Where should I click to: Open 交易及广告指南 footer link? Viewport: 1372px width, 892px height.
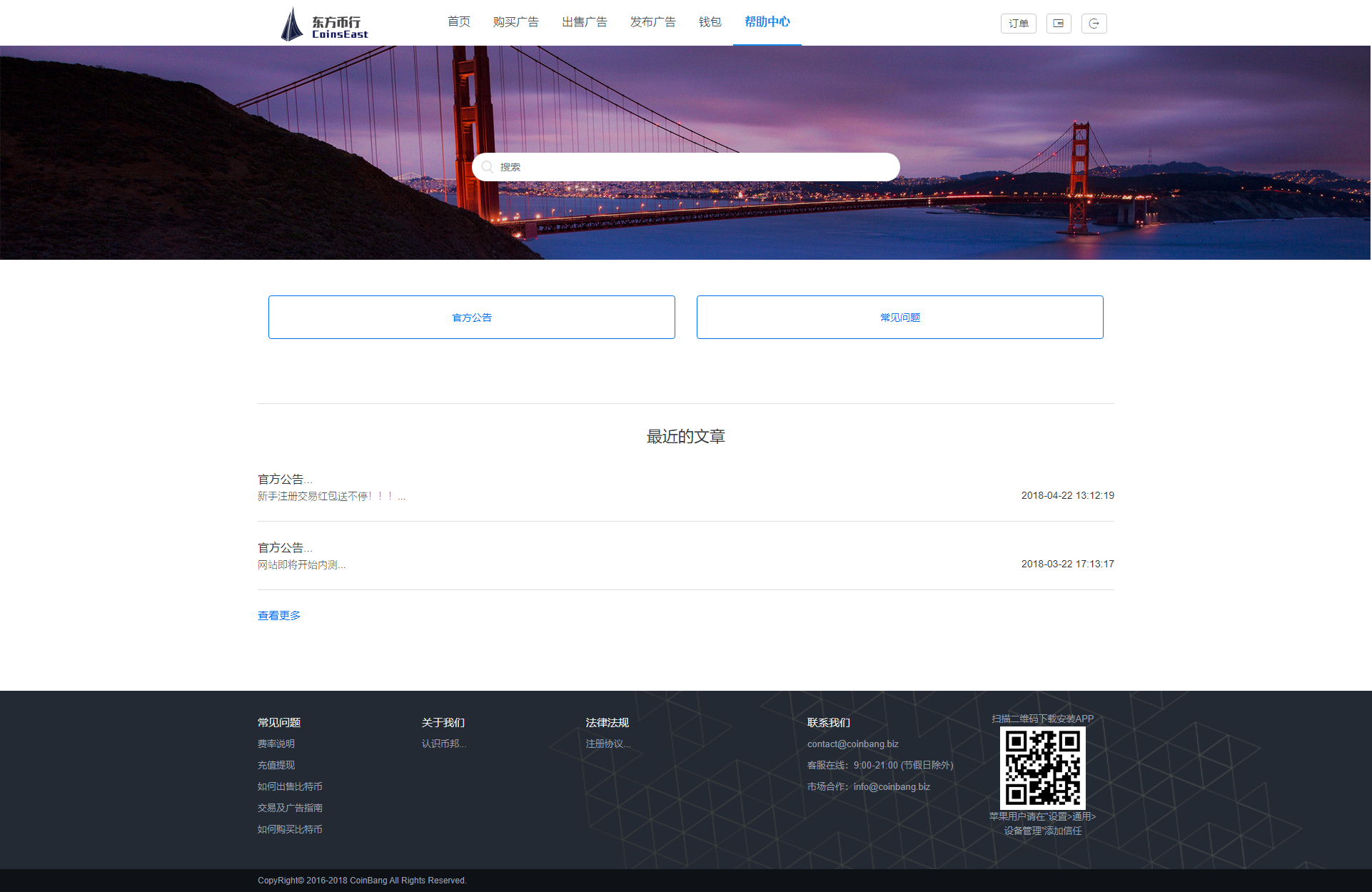coord(290,808)
